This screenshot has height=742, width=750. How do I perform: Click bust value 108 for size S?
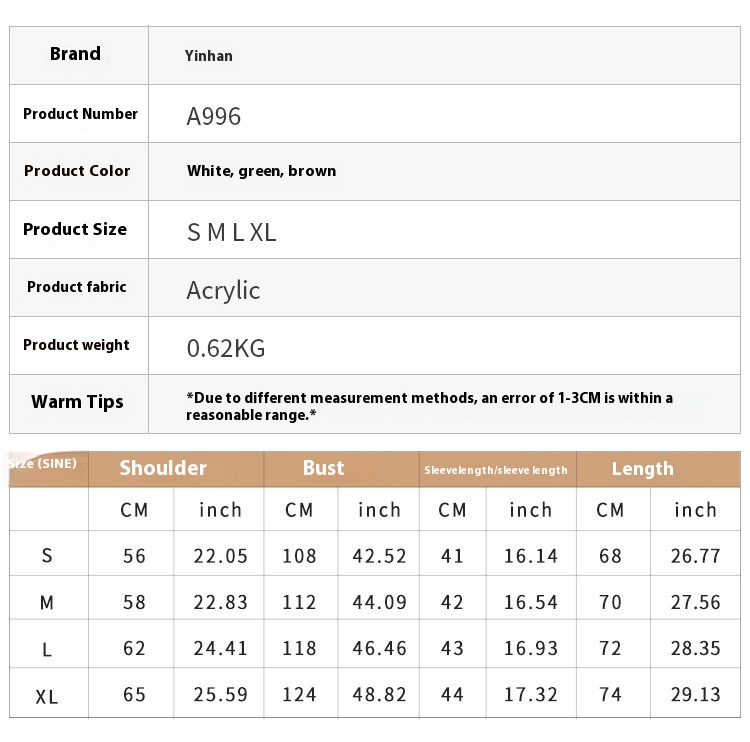299,556
